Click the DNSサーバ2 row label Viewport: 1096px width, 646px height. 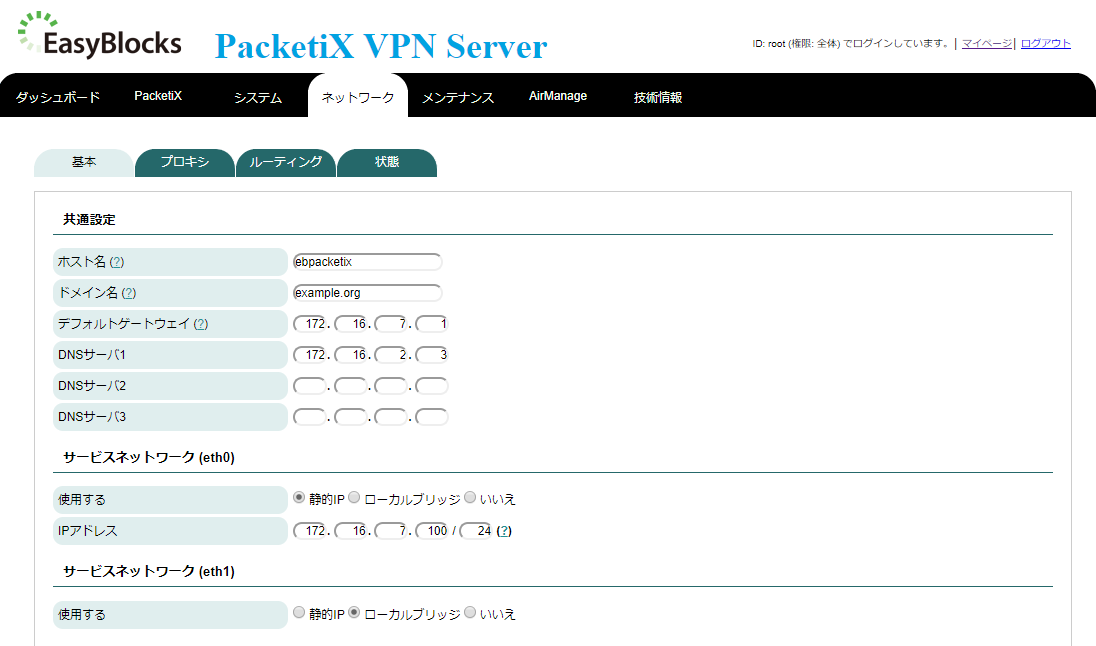pyautogui.click(x=171, y=385)
